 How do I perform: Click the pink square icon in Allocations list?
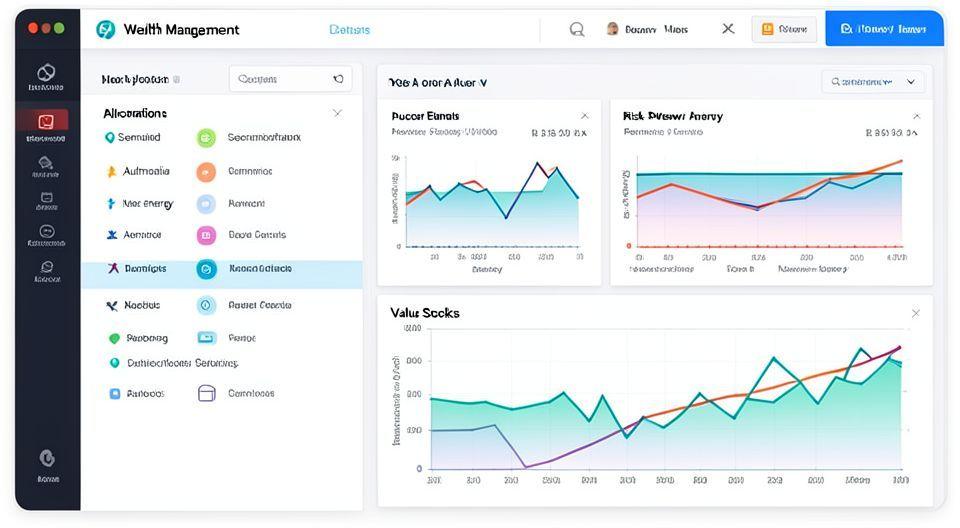pos(206,236)
